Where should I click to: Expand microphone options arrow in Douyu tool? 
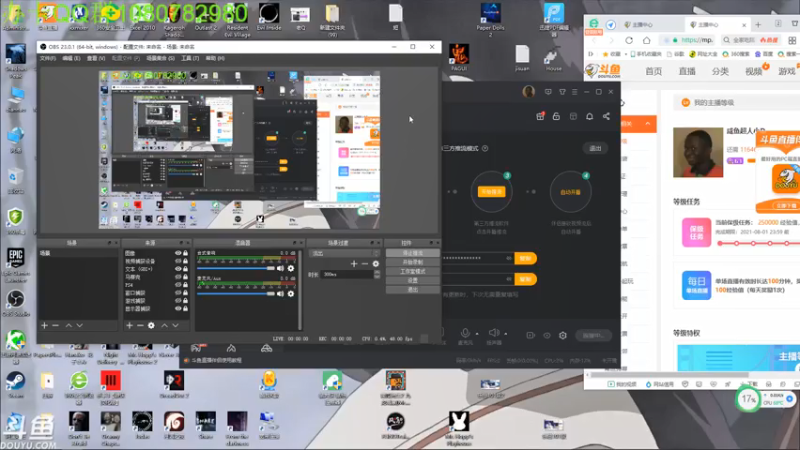click(x=477, y=334)
